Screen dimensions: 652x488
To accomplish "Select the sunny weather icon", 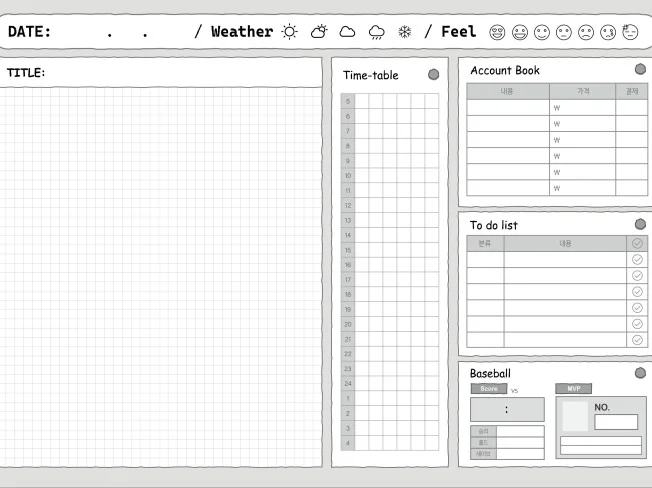I will coord(289,32).
